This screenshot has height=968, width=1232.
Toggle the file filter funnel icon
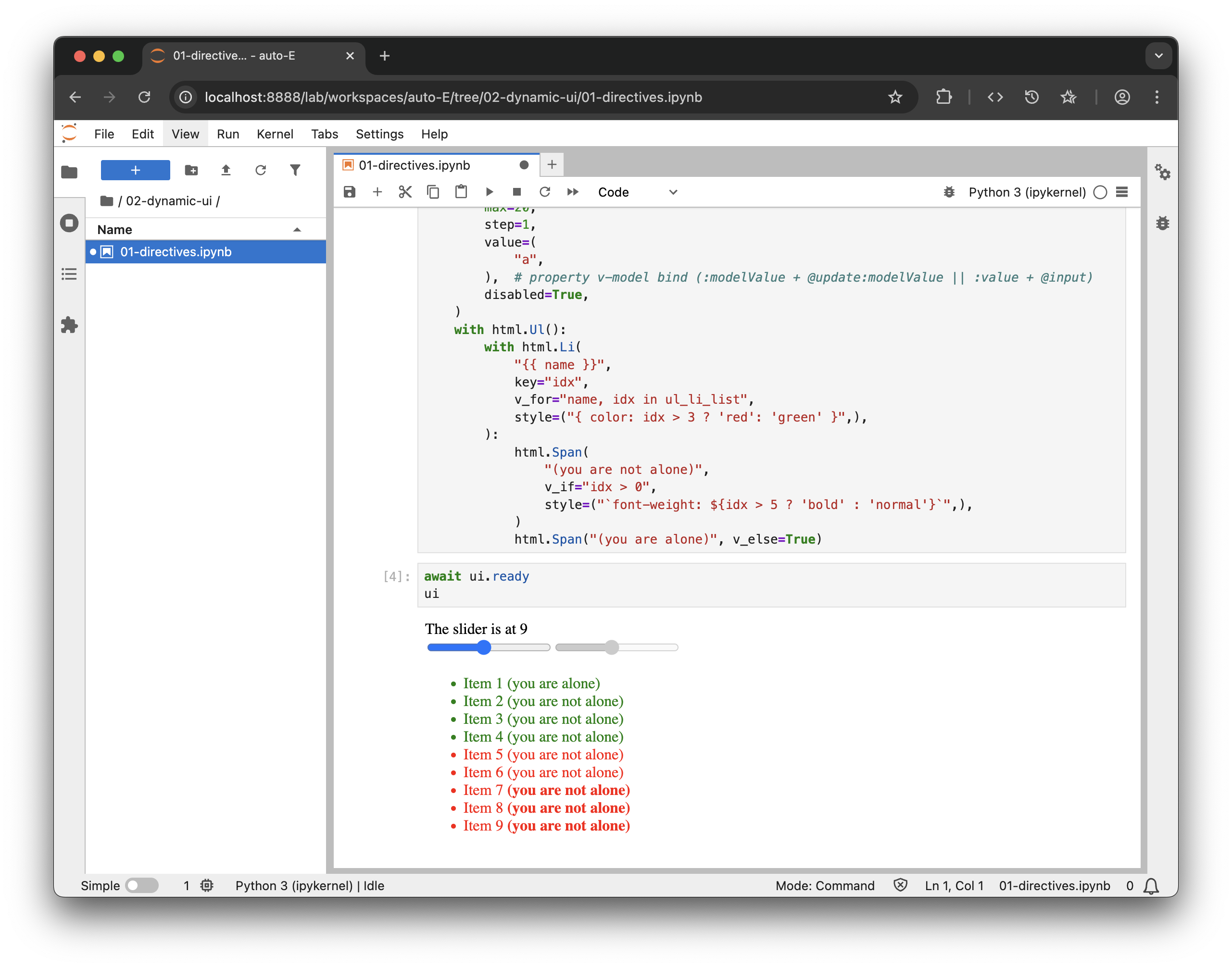pos(295,170)
